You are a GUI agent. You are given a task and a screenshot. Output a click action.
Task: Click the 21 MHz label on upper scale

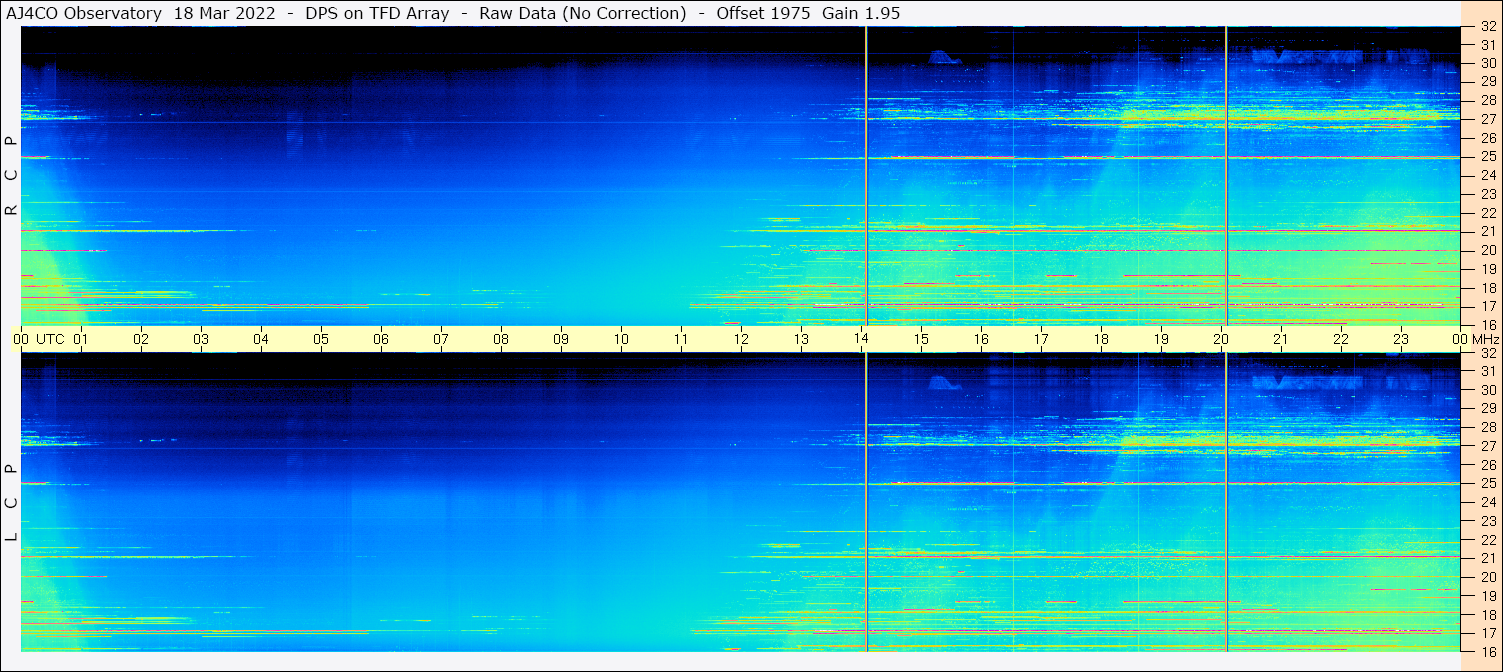click(1488, 231)
